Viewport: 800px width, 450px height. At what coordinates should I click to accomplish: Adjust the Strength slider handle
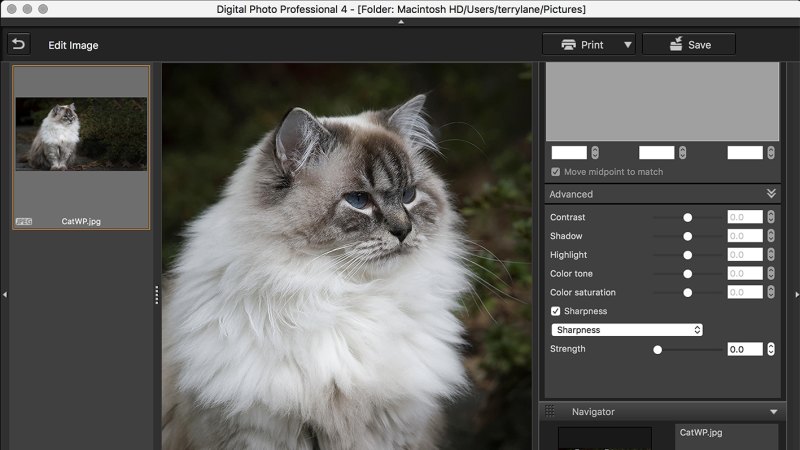tap(658, 349)
